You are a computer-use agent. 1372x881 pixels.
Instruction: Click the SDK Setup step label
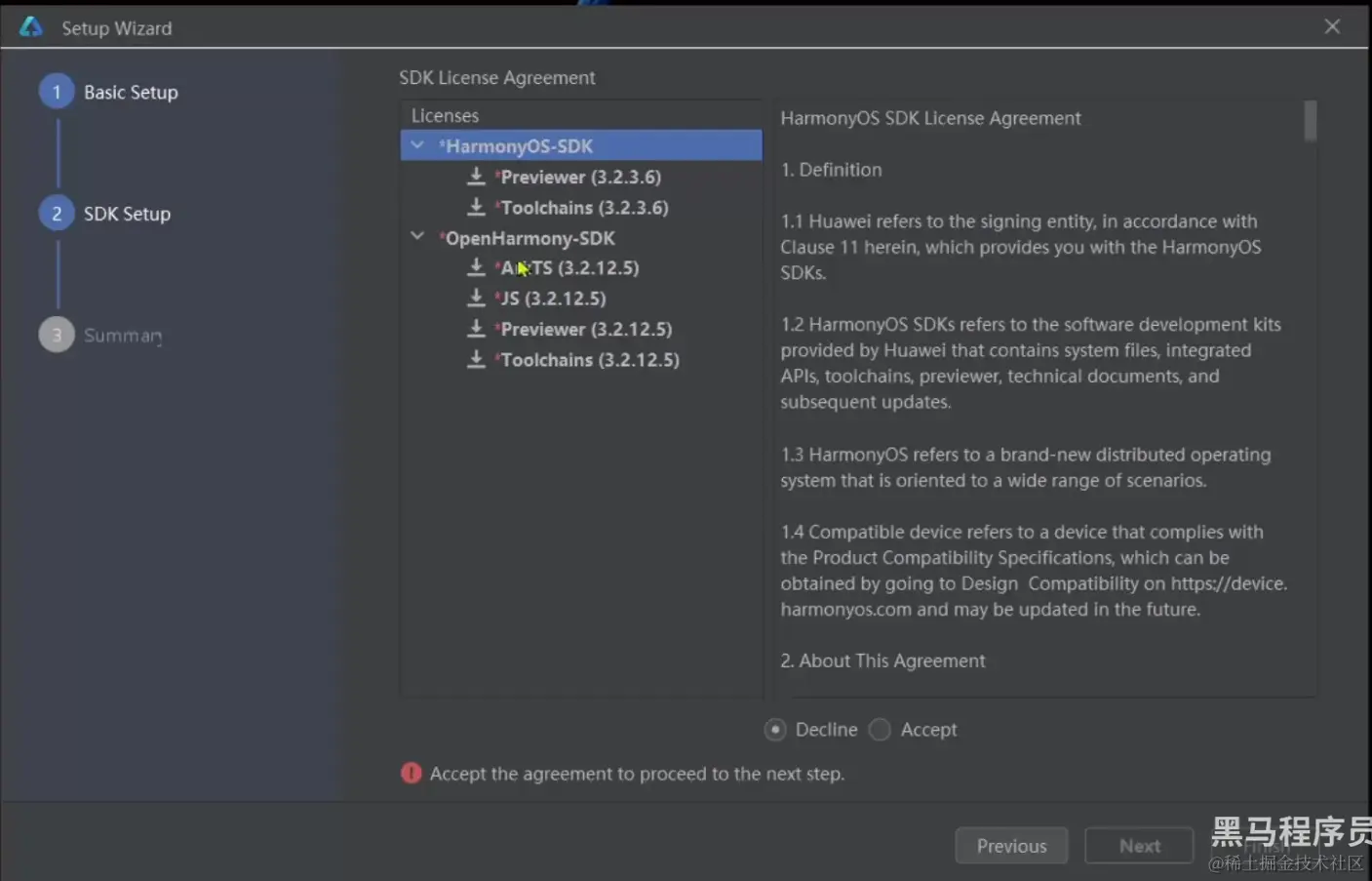click(x=127, y=214)
